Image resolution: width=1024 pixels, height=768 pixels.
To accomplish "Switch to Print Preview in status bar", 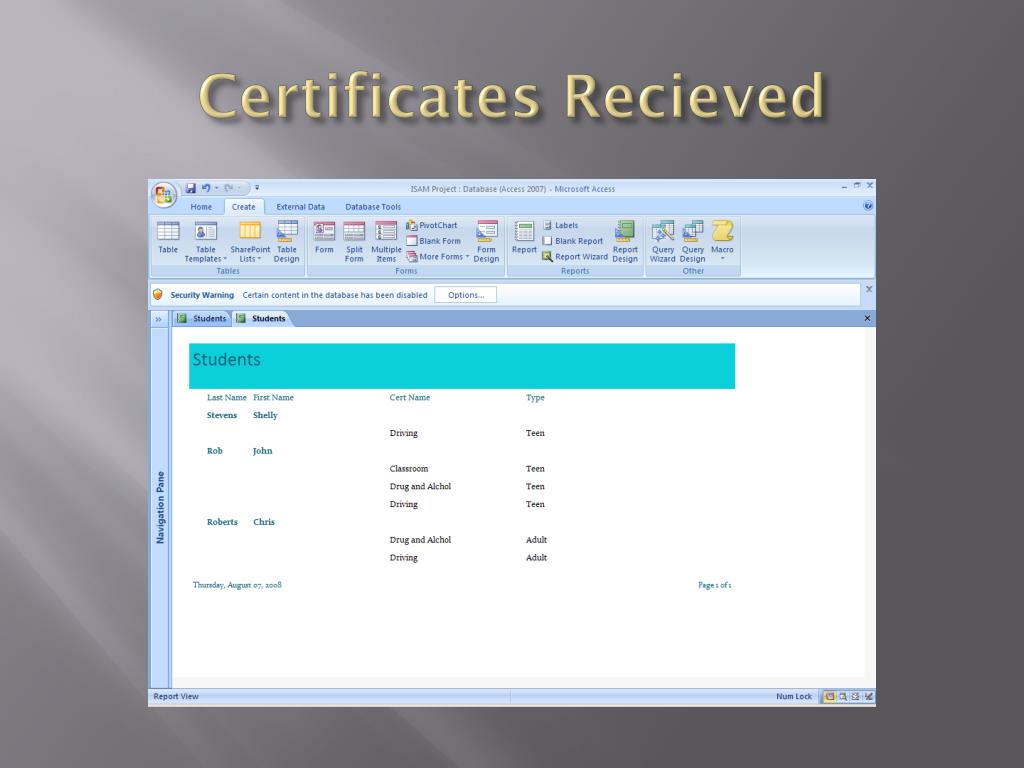I will (842, 696).
